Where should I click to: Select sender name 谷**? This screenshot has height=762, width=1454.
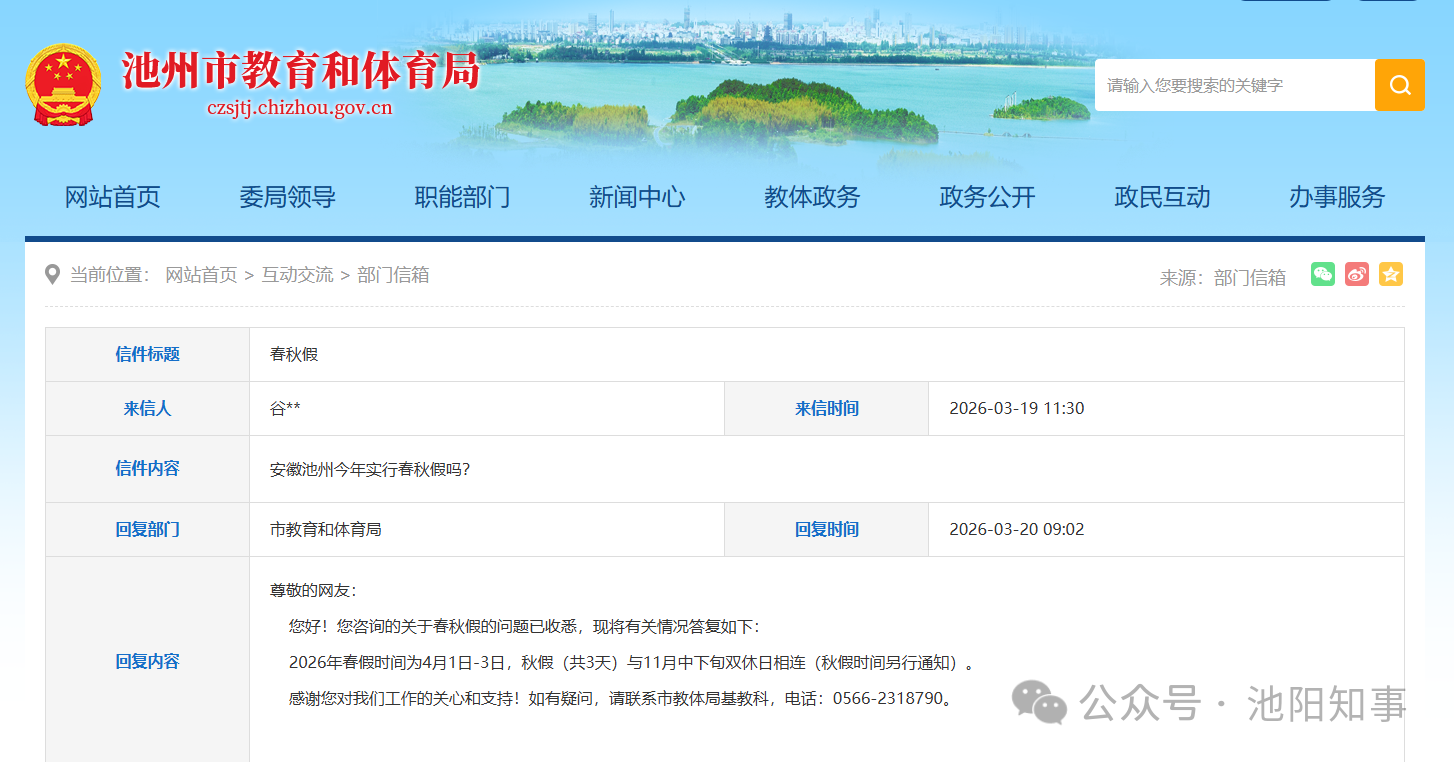(285, 408)
